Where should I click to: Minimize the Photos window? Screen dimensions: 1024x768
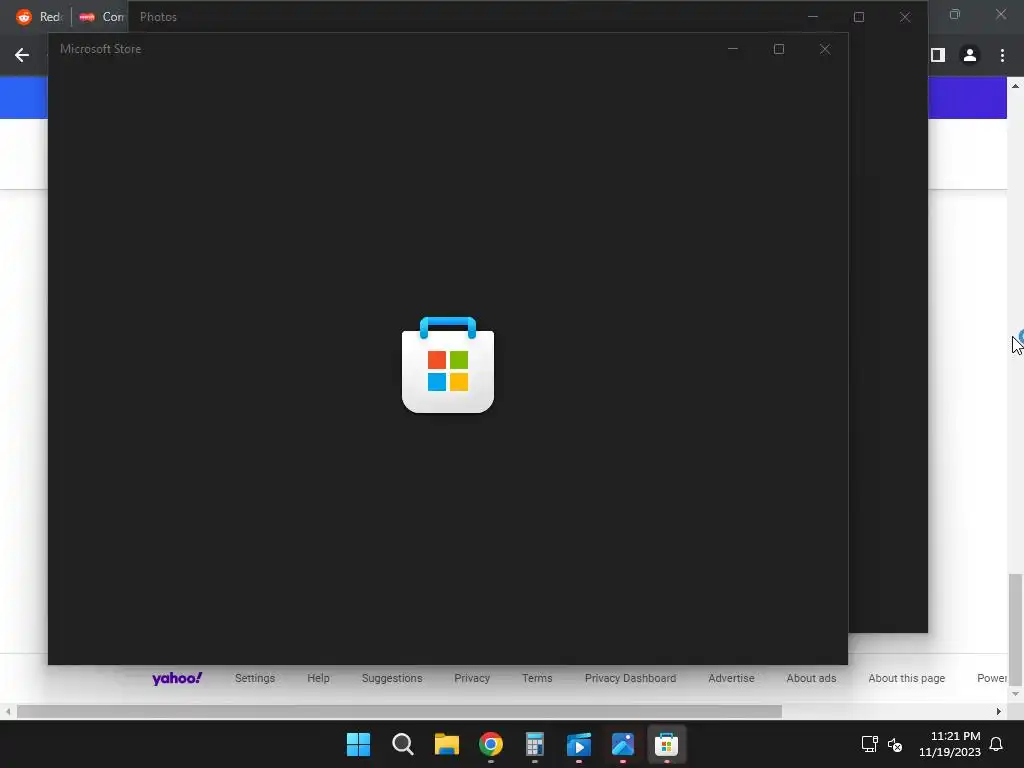[813, 17]
